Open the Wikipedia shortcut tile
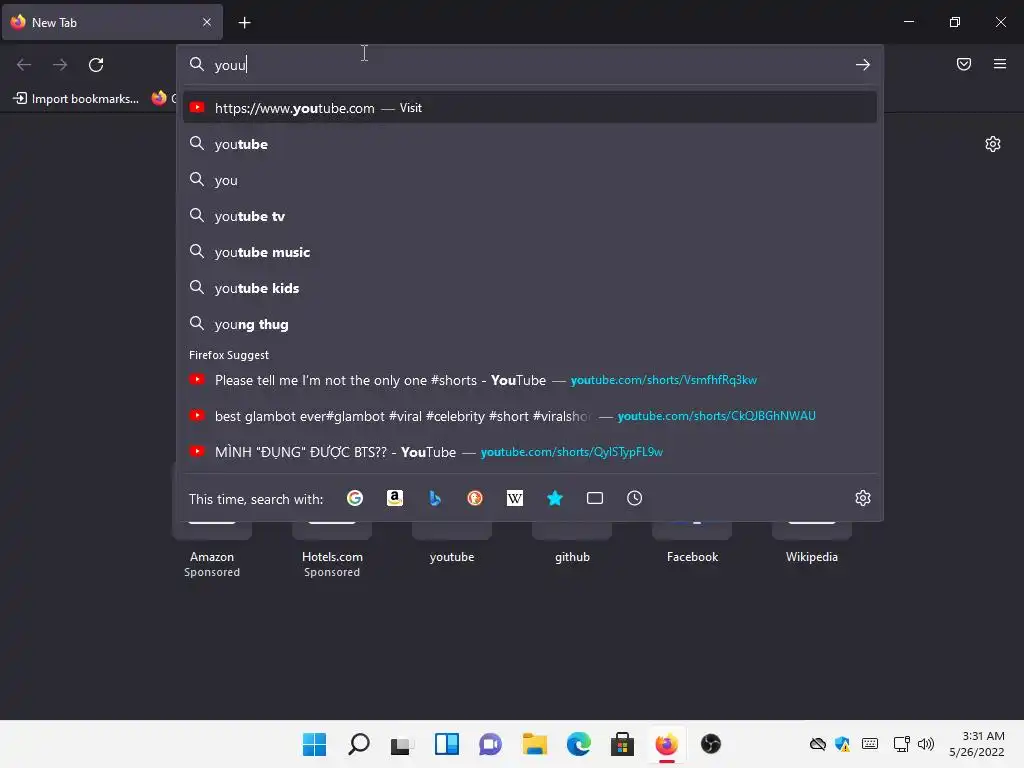 (812, 545)
